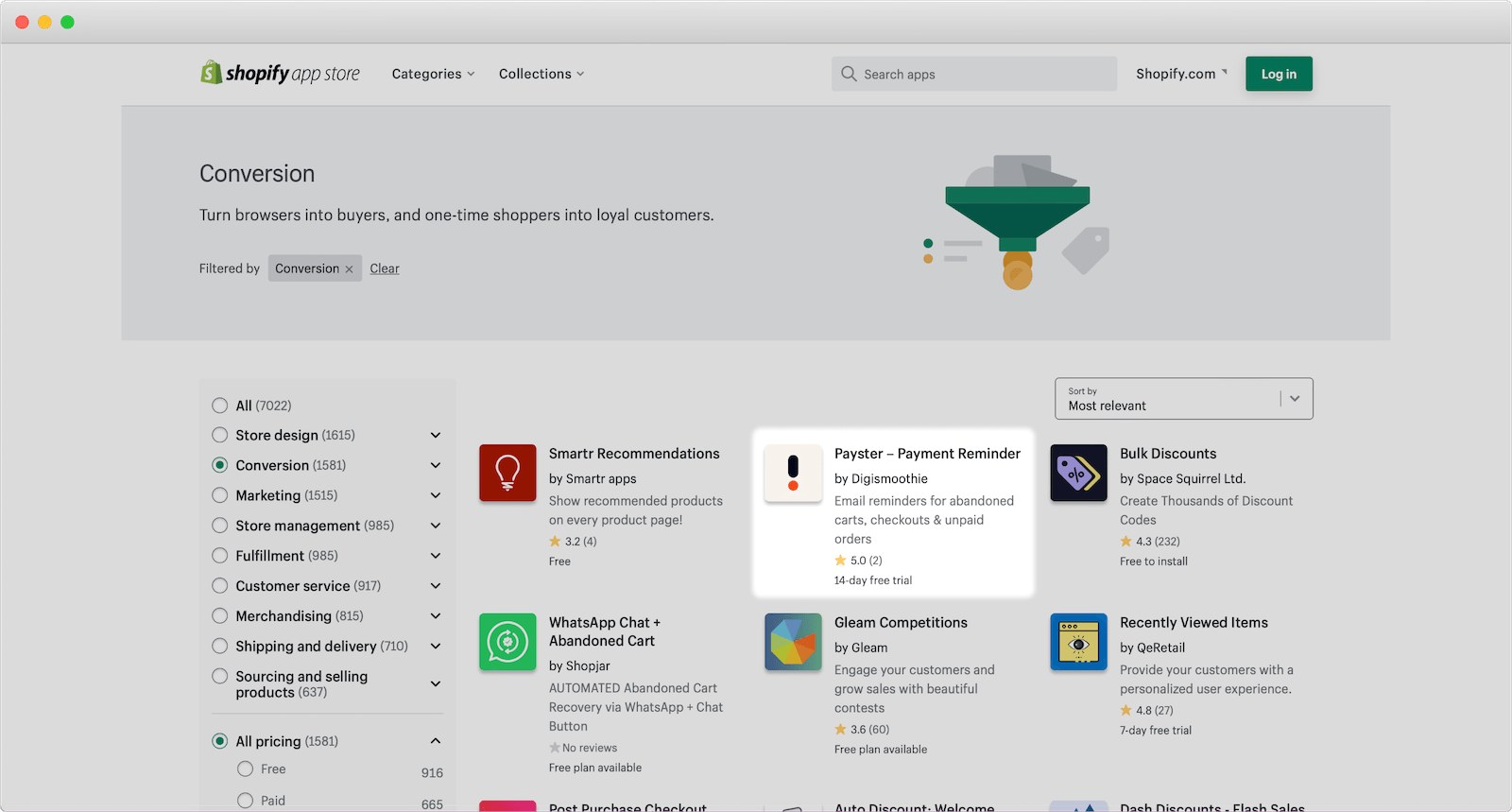
Task: Select the All (7022) radio button
Action: point(220,406)
